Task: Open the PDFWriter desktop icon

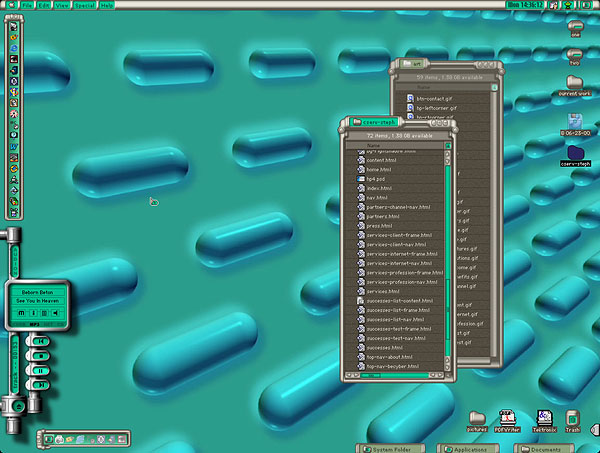Action: (x=508, y=420)
